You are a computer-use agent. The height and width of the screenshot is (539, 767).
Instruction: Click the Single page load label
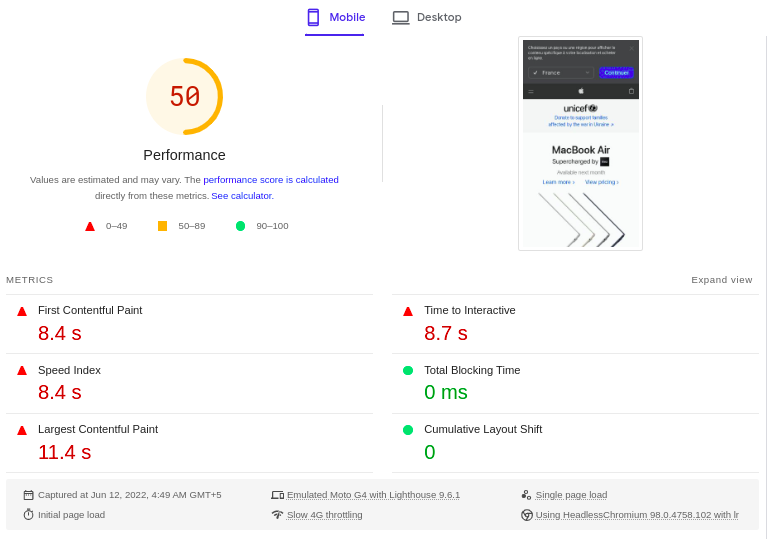pyautogui.click(x=571, y=495)
